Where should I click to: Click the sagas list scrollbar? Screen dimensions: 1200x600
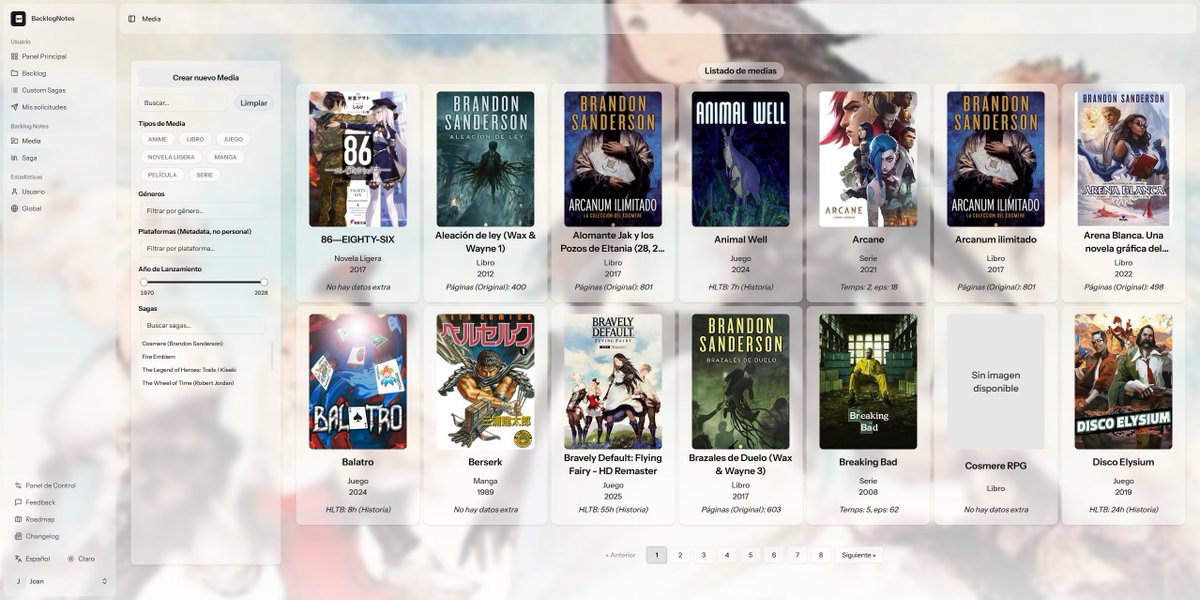coord(272,356)
